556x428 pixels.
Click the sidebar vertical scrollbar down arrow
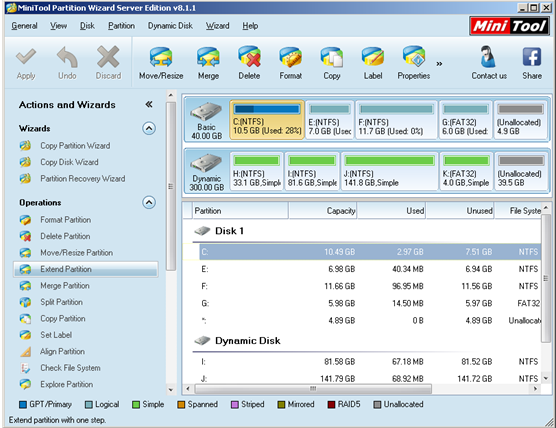[171, 390]
